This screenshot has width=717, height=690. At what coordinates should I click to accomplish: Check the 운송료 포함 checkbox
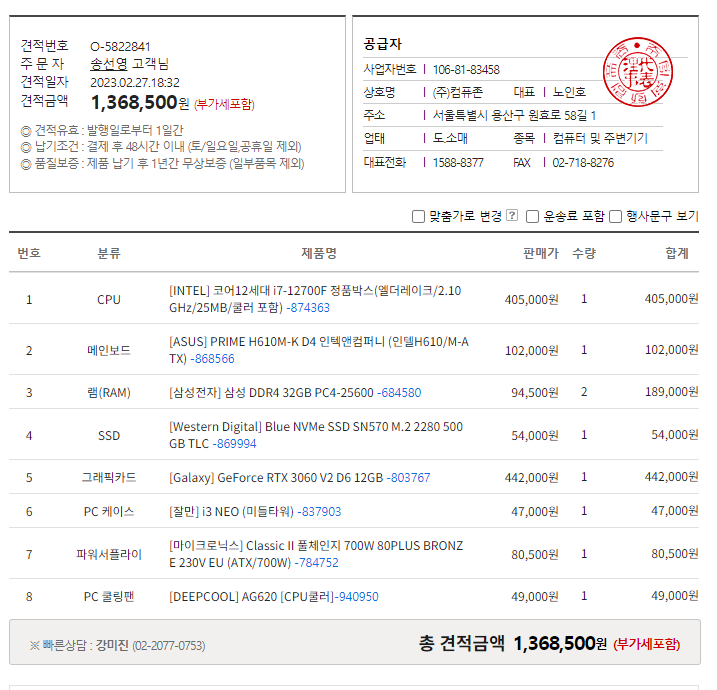(533, 216)
